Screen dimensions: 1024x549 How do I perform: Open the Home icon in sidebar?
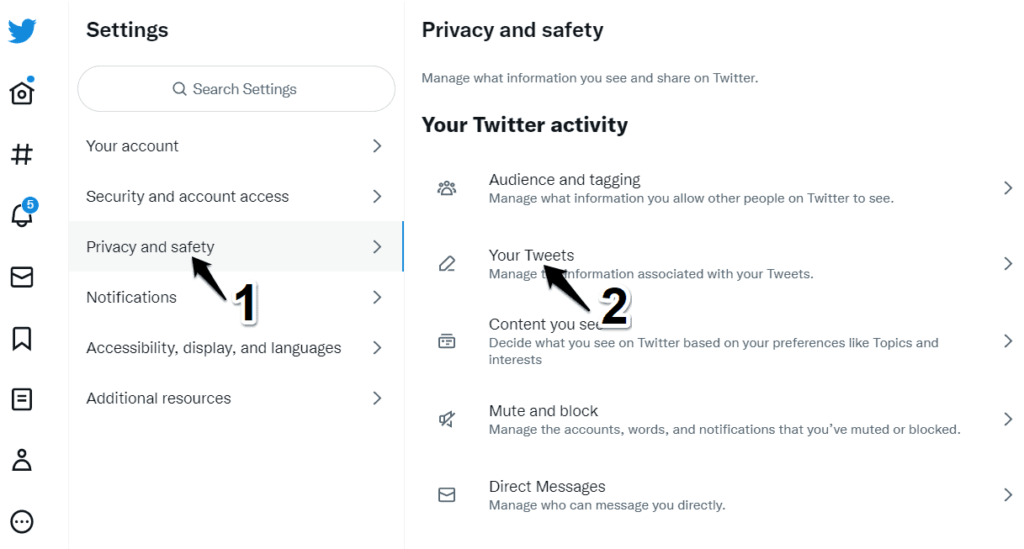(22, 91)
